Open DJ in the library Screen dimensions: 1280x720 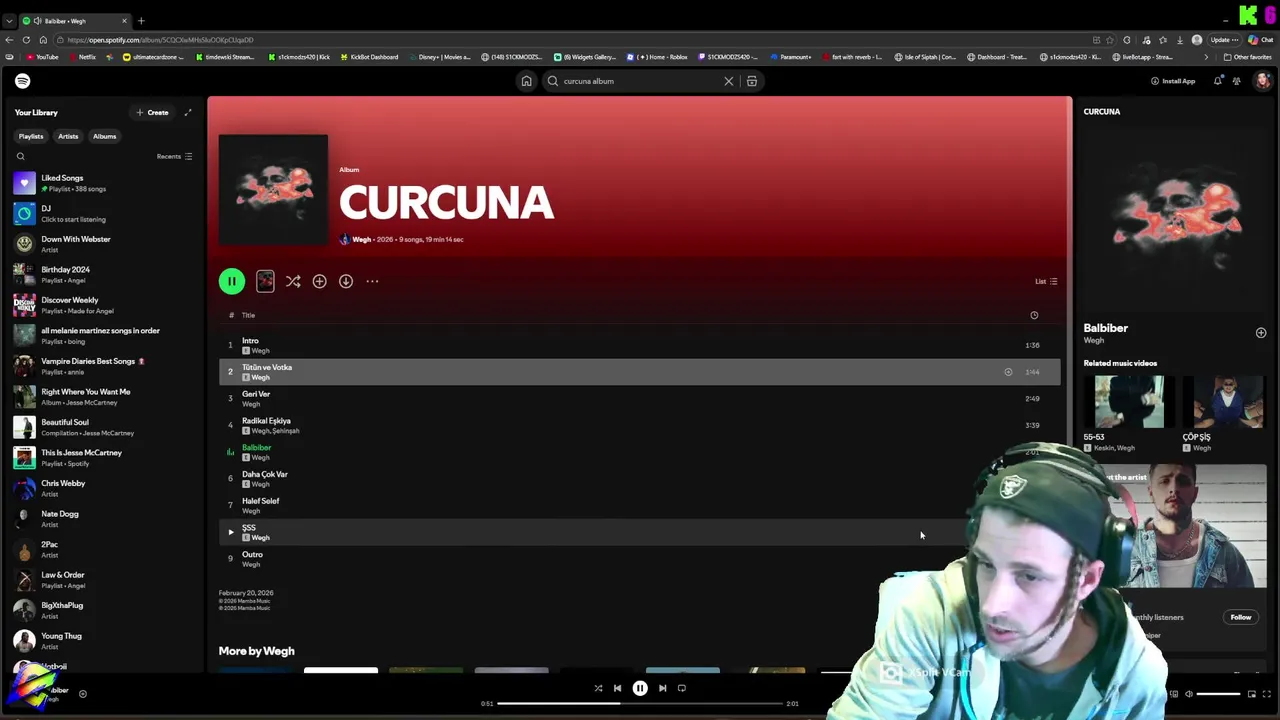click(x=103, y=213)
